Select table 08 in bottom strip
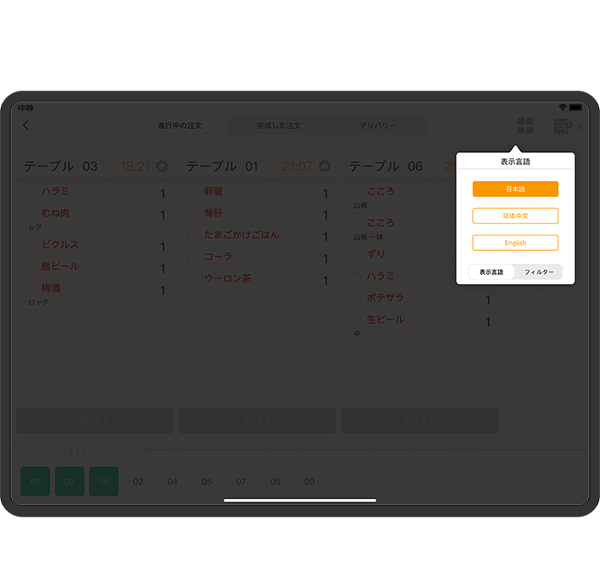The image size is (600, 569). [x=275, y=481]
